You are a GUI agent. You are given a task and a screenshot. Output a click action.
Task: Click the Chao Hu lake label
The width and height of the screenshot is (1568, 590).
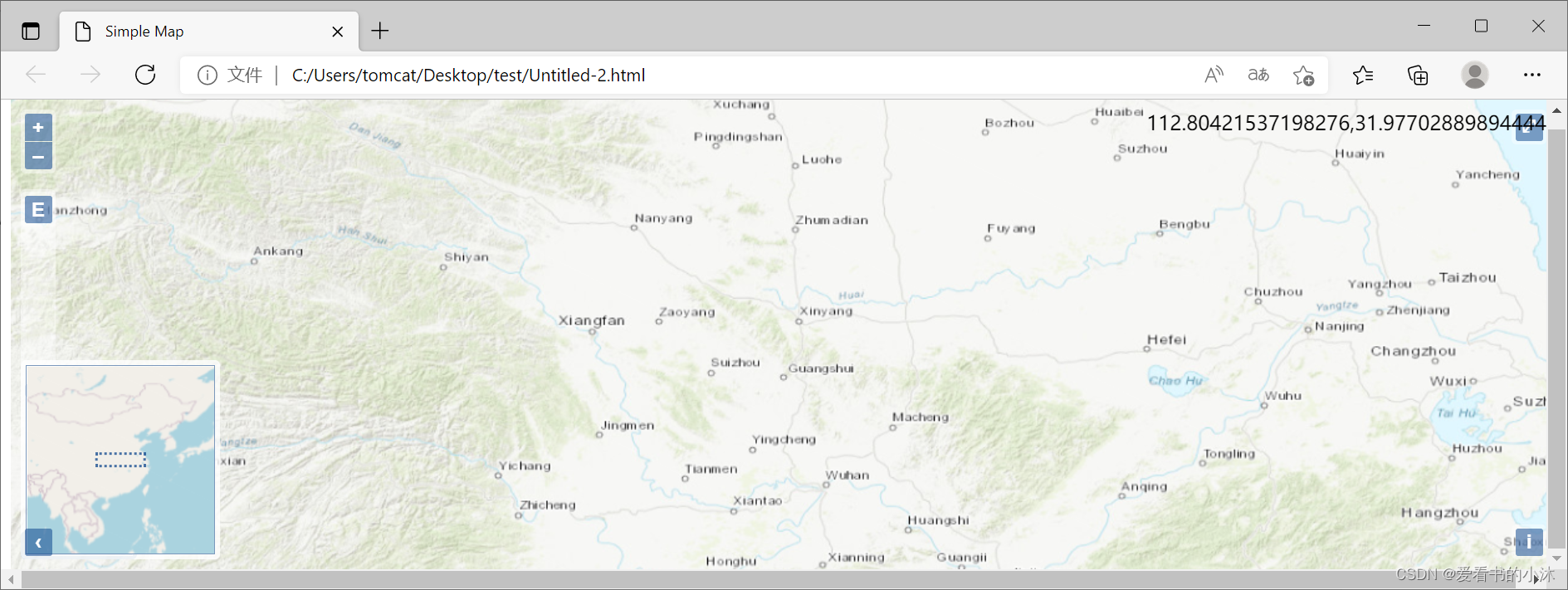pos(1175,381)
